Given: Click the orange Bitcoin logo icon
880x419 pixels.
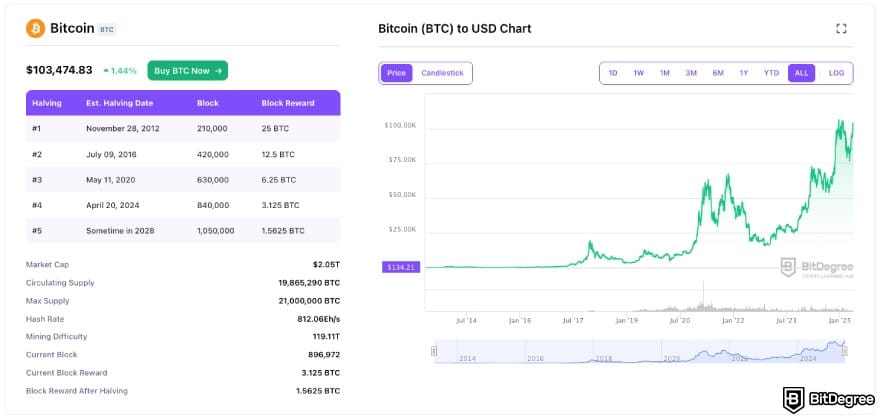Looking at the screenshot, I should tap(35, 29).
